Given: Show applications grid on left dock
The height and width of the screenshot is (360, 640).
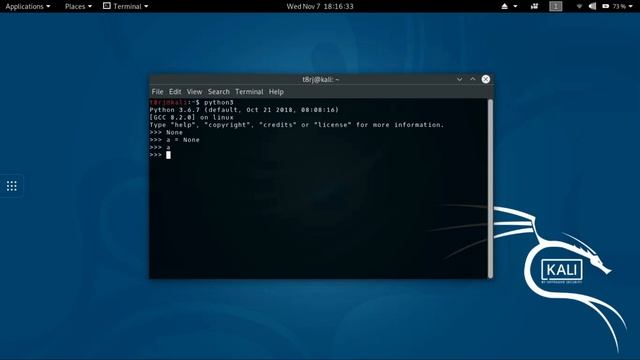Looking at the screenshot, I should (x=11, y=186).
